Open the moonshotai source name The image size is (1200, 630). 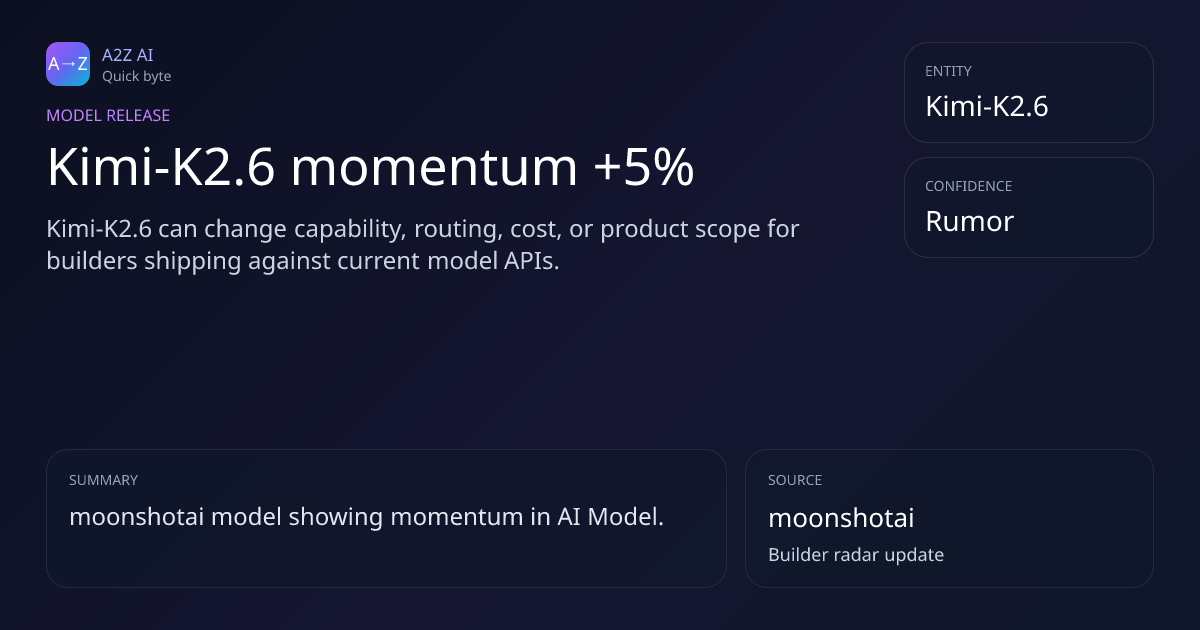pyautogui.click(x=841, y=518)
